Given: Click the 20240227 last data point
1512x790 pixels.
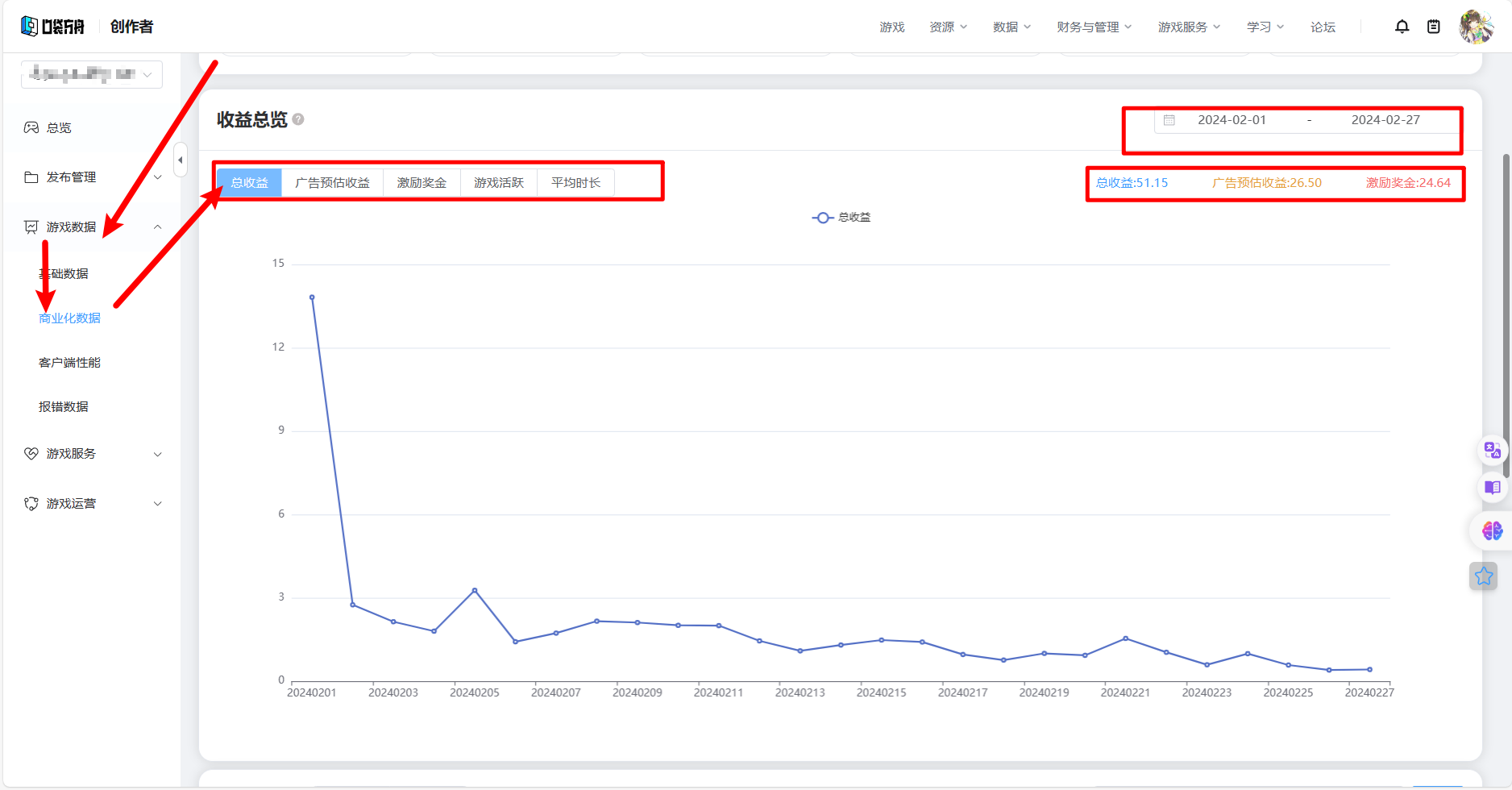Looking at the screenshot, I should (x=1369, y=669).
